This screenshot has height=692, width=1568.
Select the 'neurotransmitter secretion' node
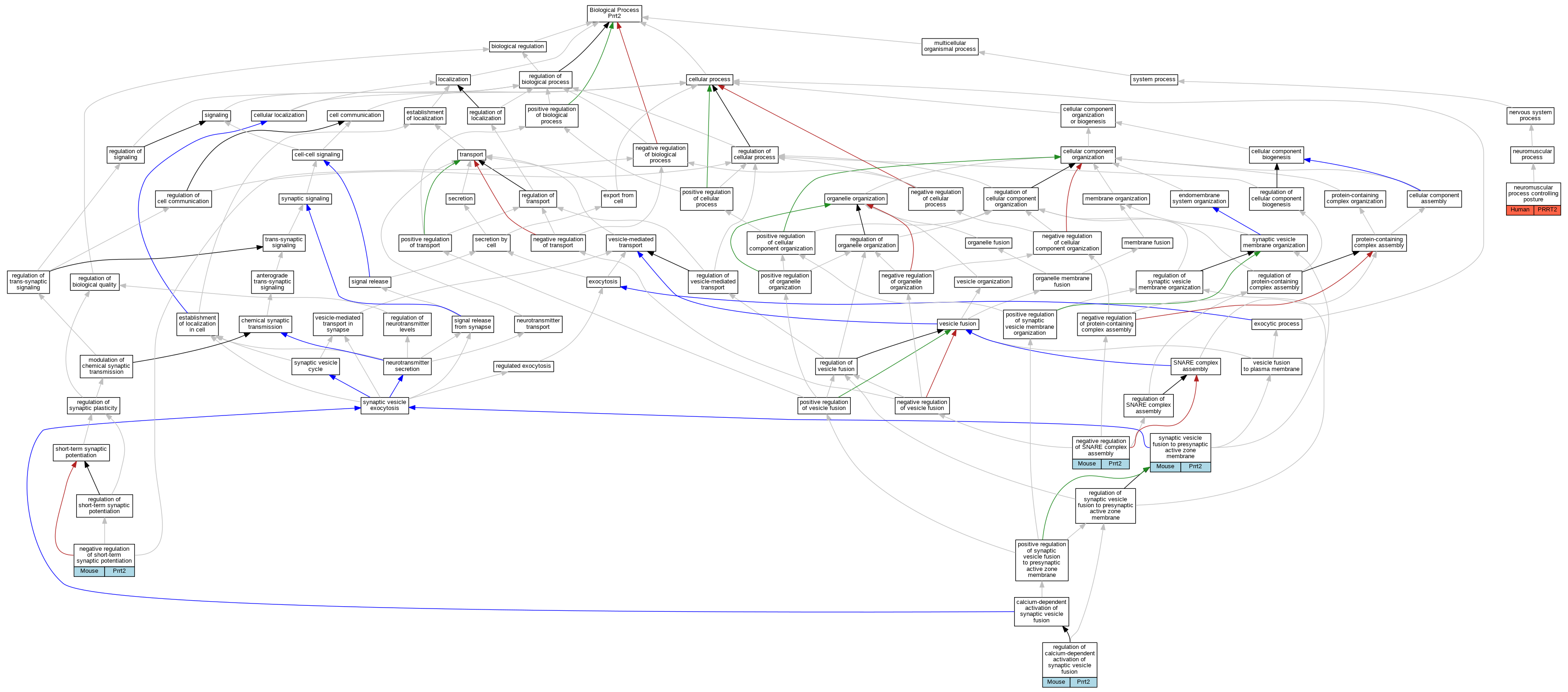click(407, 366)
